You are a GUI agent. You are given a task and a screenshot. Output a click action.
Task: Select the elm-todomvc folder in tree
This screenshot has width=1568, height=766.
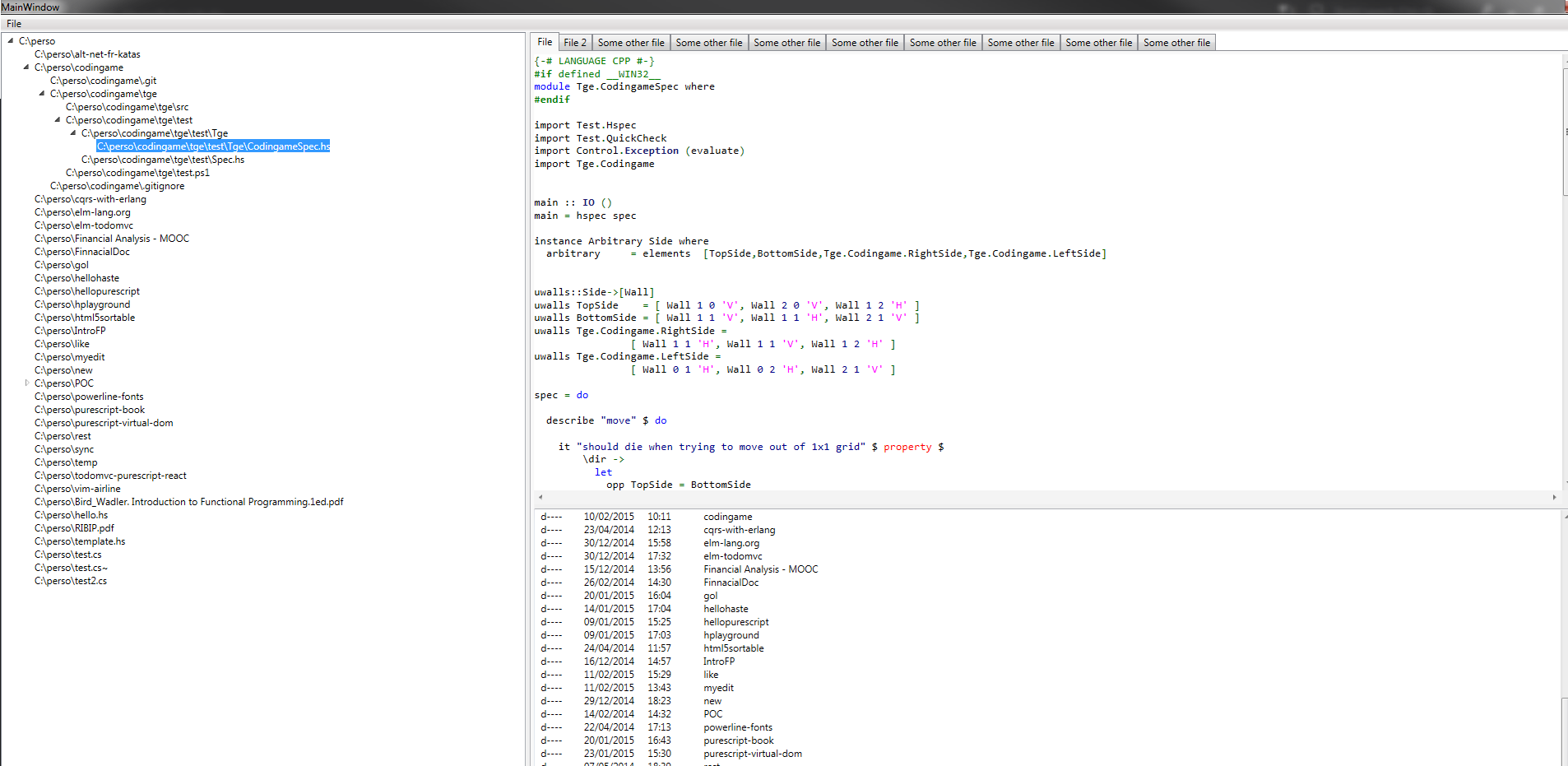click(x=84, y=225)
